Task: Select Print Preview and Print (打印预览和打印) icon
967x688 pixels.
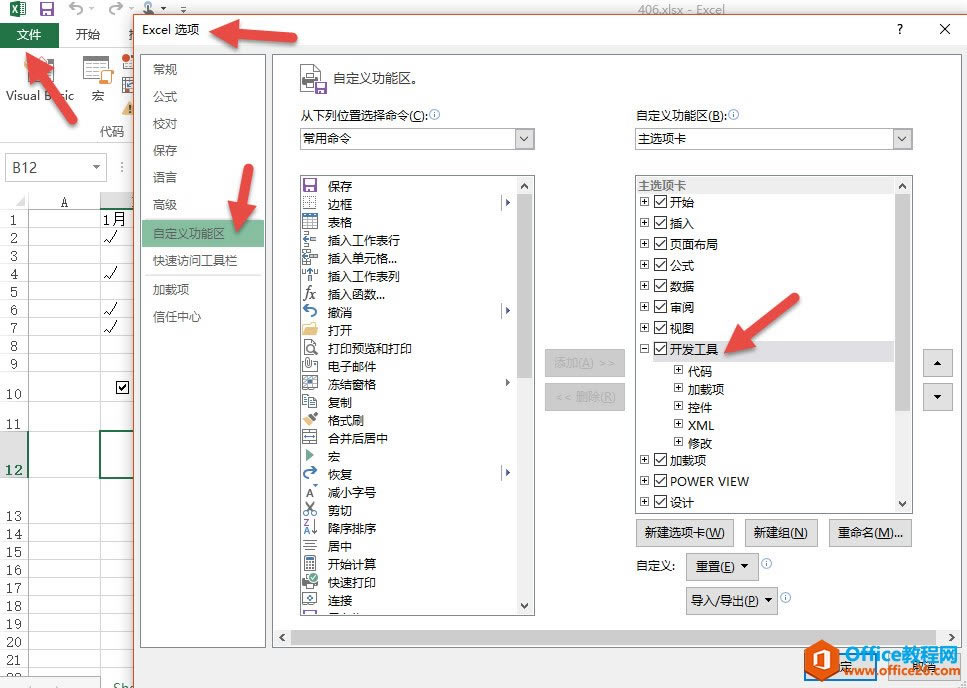Action: pos(310,348)
